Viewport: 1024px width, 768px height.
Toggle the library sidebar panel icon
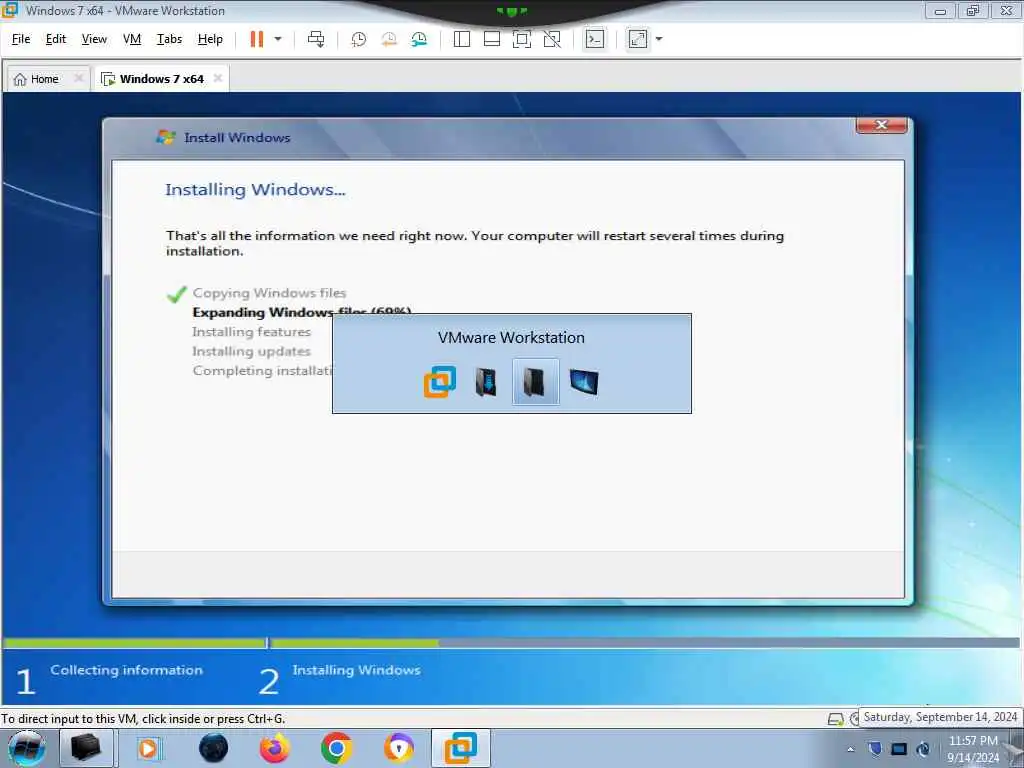pyautogui.click(x=462, y=39)
